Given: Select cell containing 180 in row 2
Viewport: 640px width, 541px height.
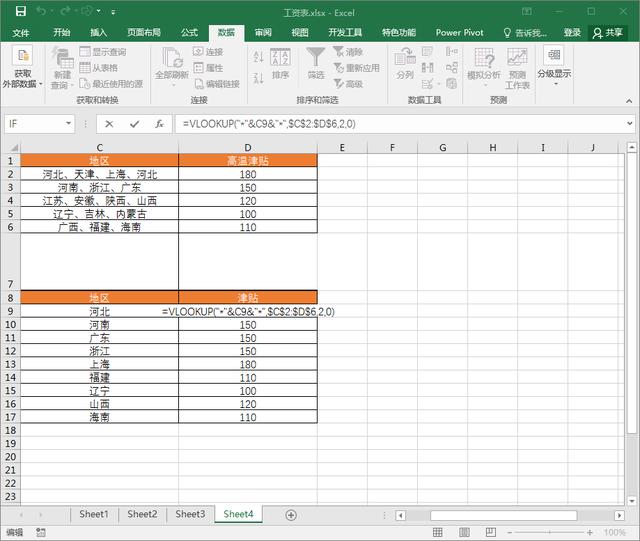Looking at the screenshot, I should [x=248, y=174].
